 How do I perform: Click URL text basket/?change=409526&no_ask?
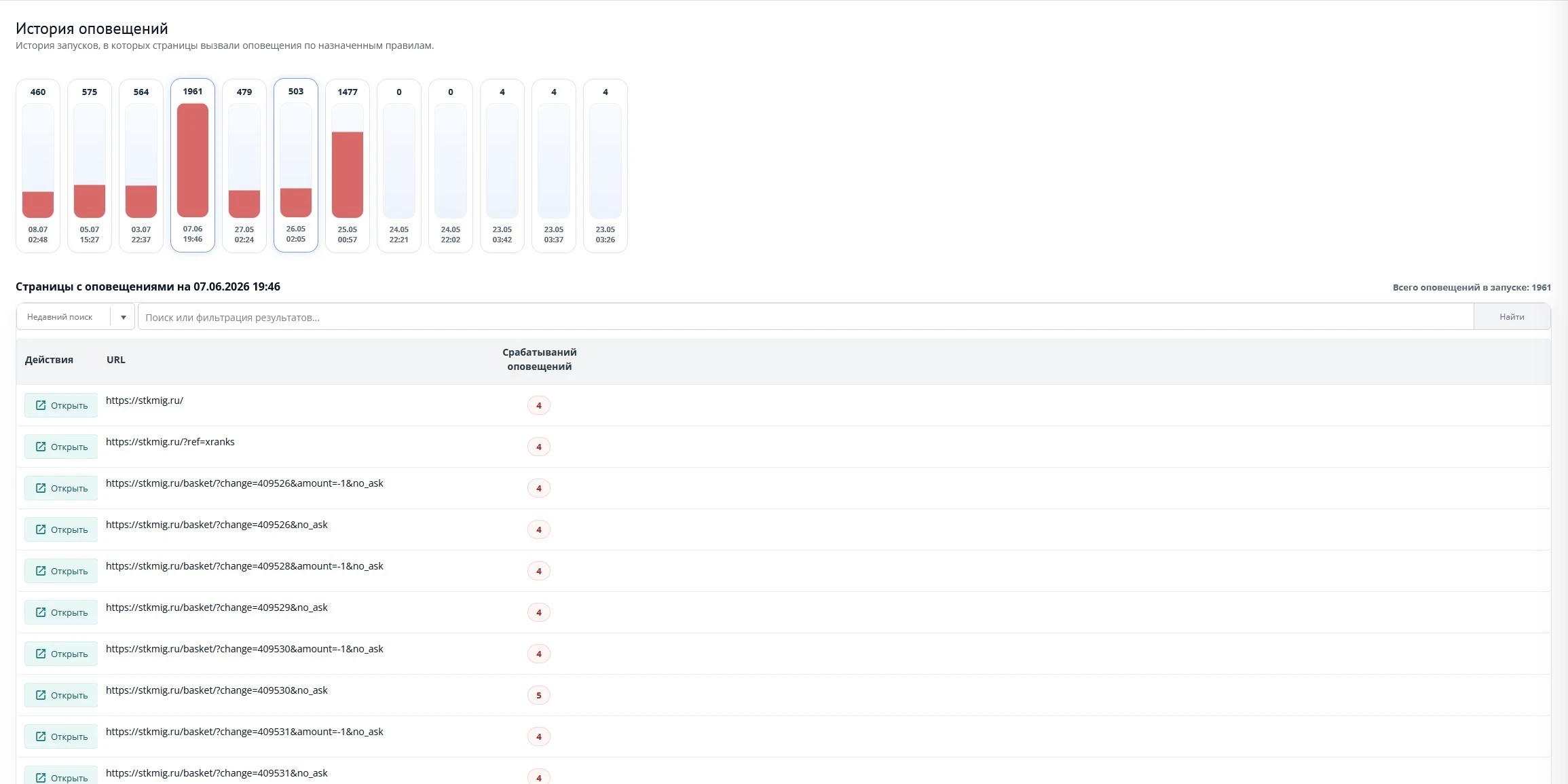pos(217,525)
